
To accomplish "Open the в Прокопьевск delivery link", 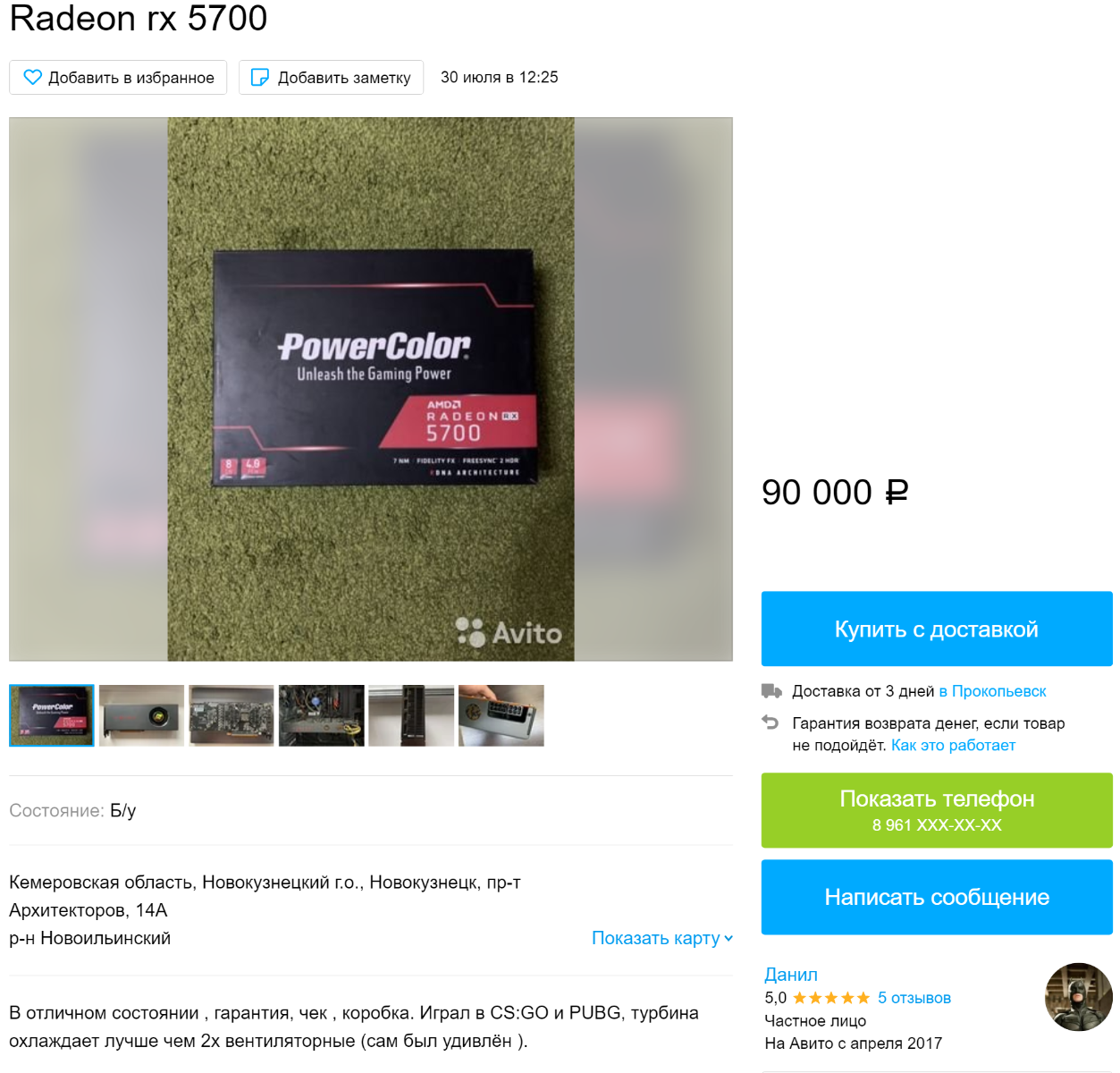I will click(x=992, y=691).
